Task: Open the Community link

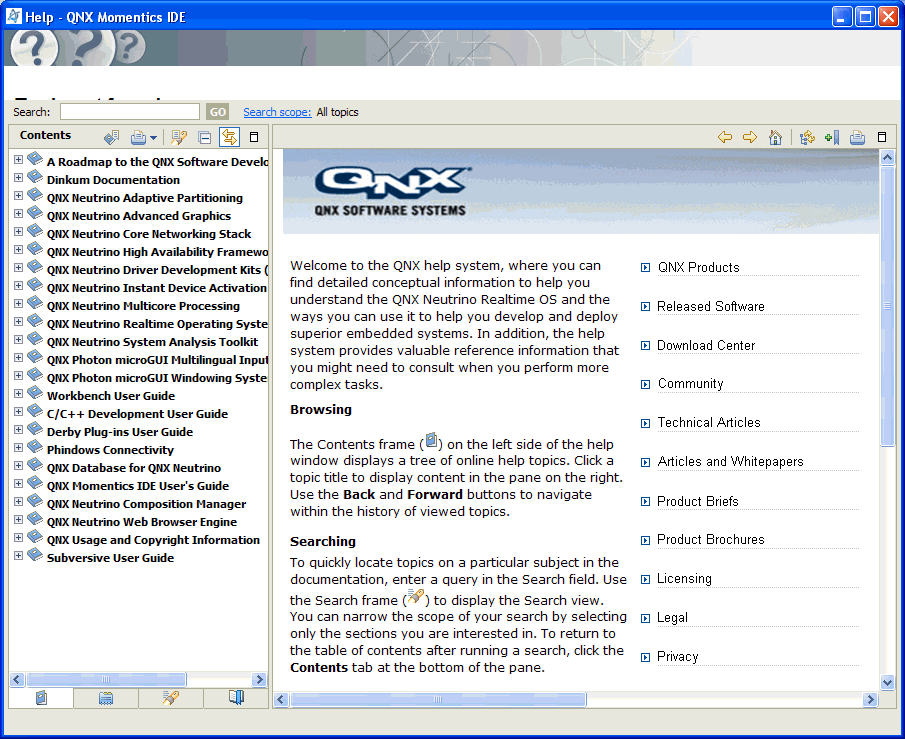Action: tap(690, 384)
